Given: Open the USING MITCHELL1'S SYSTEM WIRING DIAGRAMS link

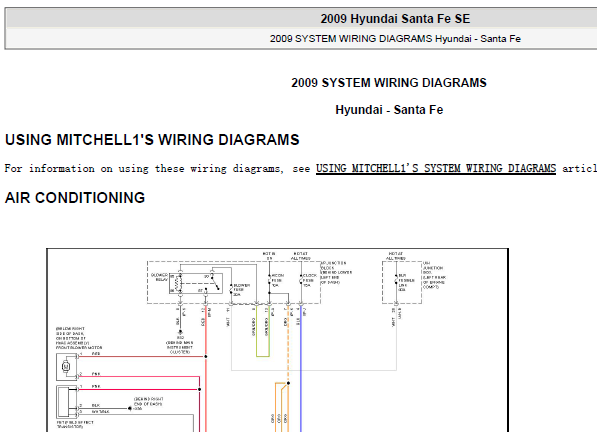Looking at the screenshot, I should click(436, 169).
